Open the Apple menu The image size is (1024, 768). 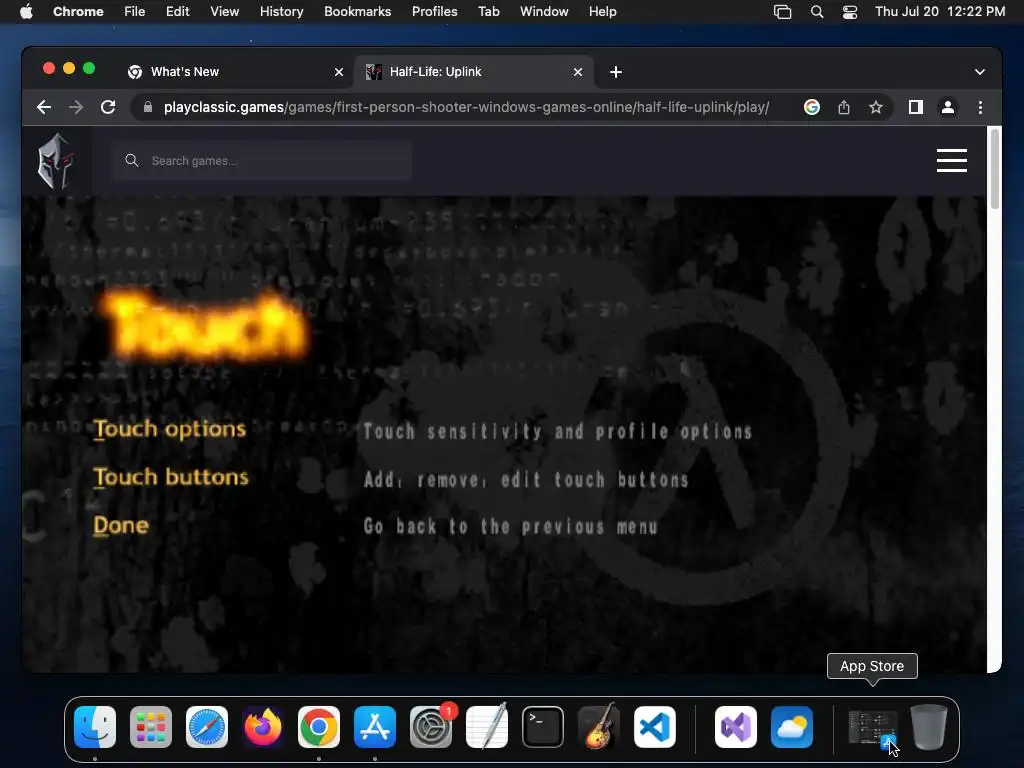coord(26,12)
